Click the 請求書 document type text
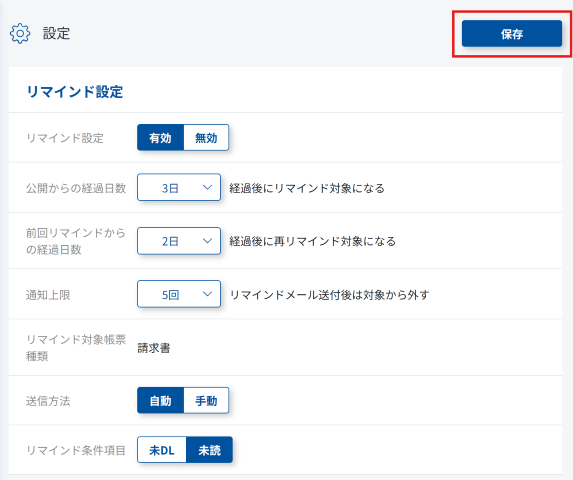The width and height of the screenshot is (573, 480). [x=154, y=348]
